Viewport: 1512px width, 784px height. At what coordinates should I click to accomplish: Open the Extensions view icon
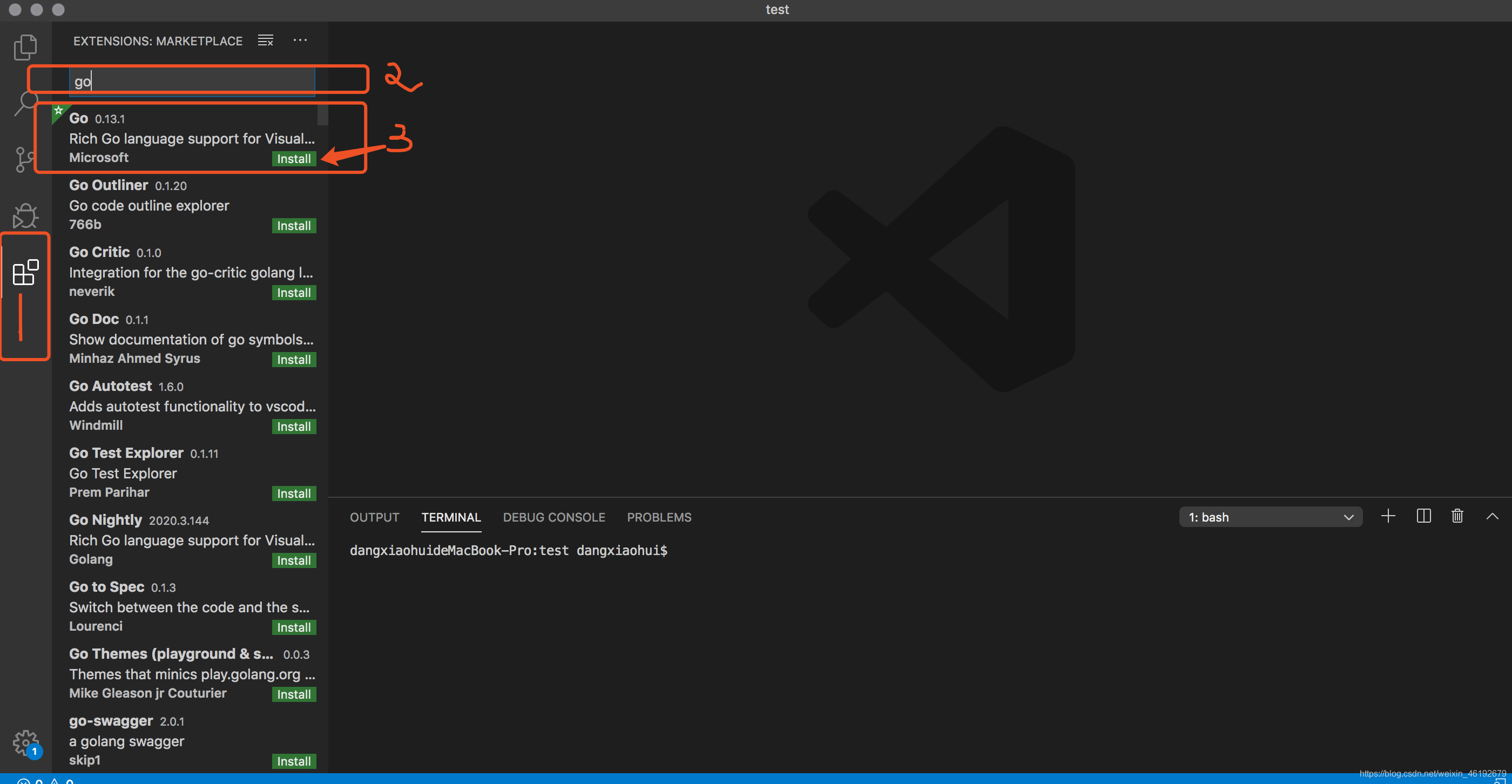coord(25,273)
